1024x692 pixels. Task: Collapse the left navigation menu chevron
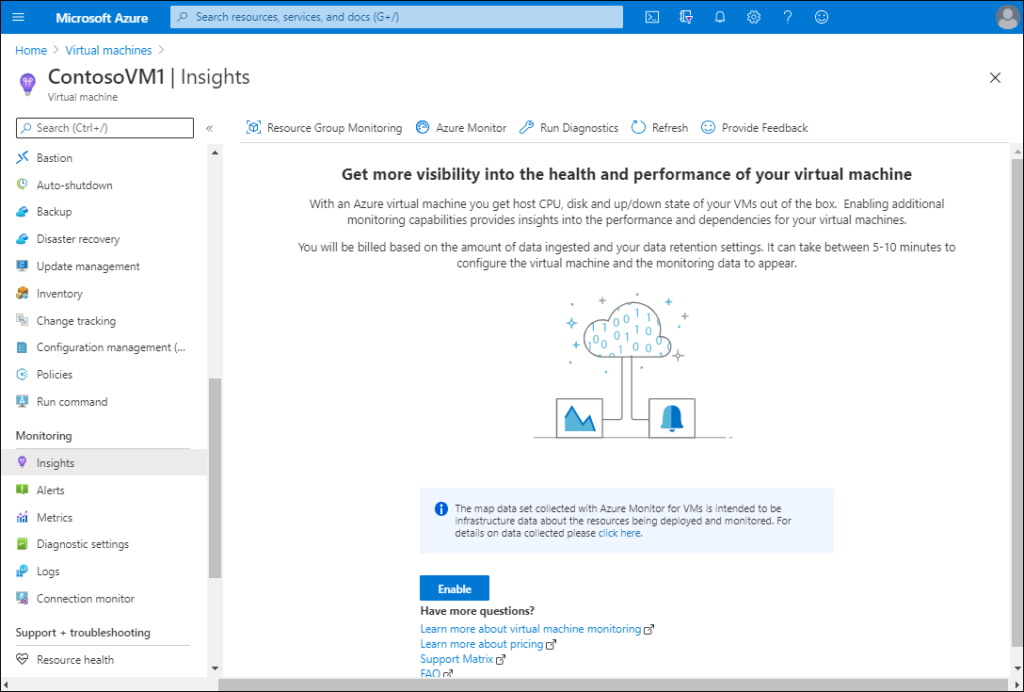click(x=209, y=128)
